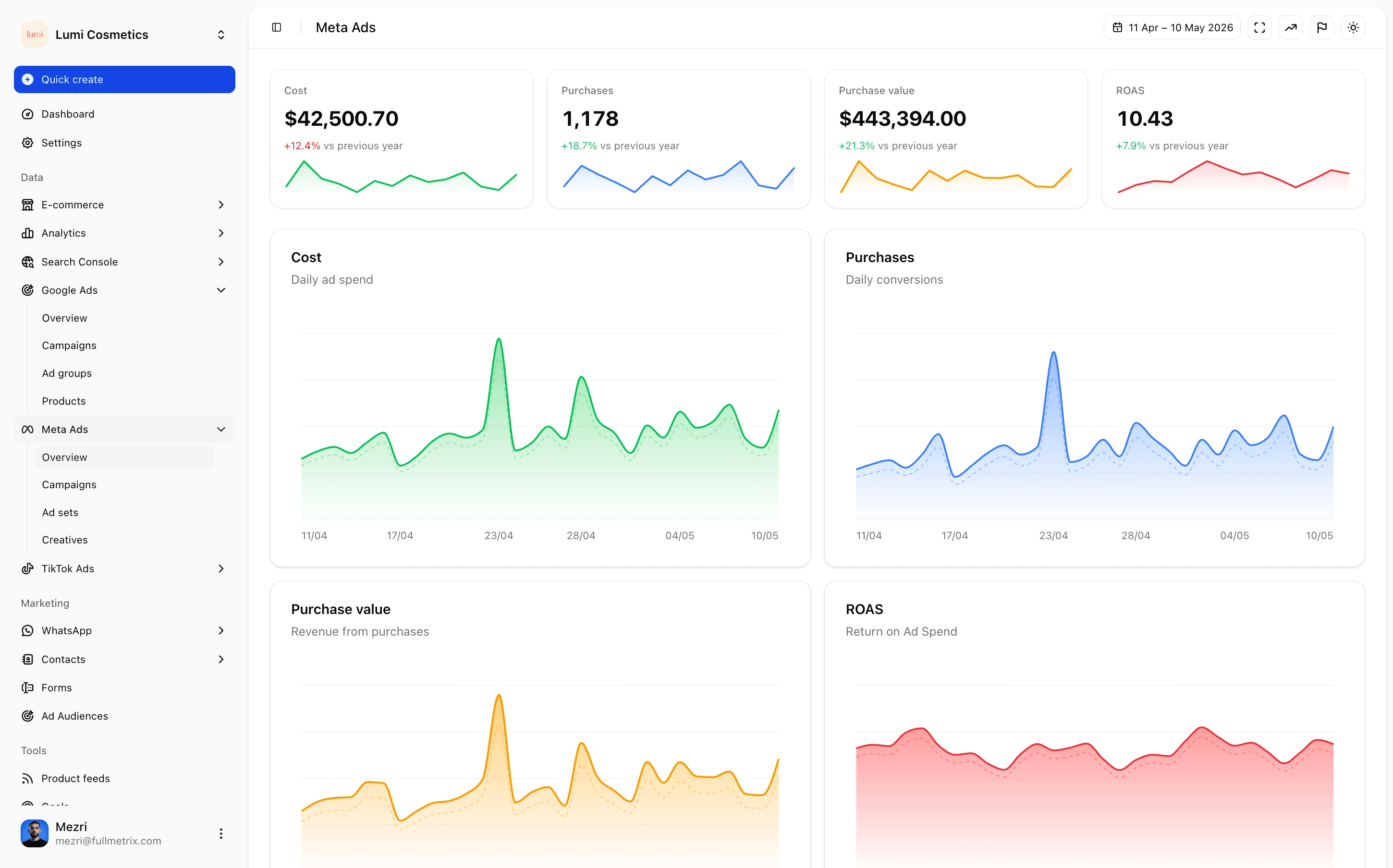Click the Settings gear icon
This screenshot has width=1393, height=868.
[x=27, y=143]
